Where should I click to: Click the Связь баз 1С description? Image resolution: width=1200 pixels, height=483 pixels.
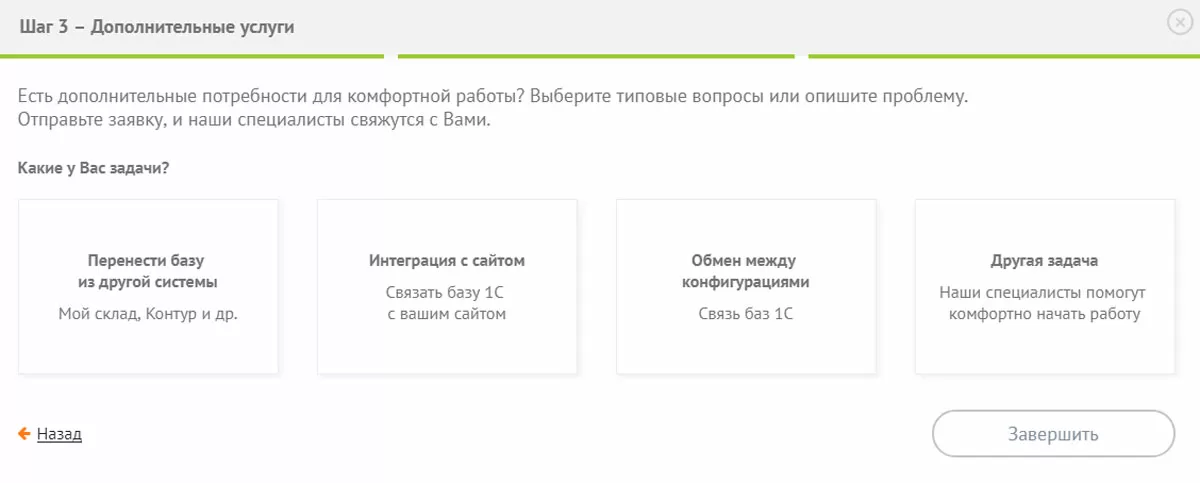(746, 314)
